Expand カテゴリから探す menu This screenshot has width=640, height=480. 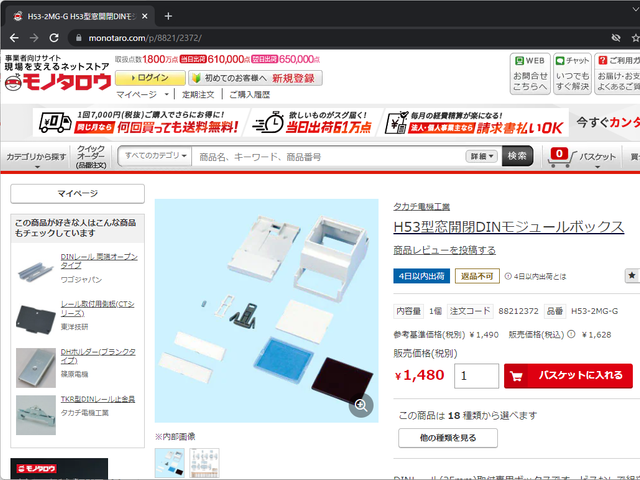(x=36, y=158)
